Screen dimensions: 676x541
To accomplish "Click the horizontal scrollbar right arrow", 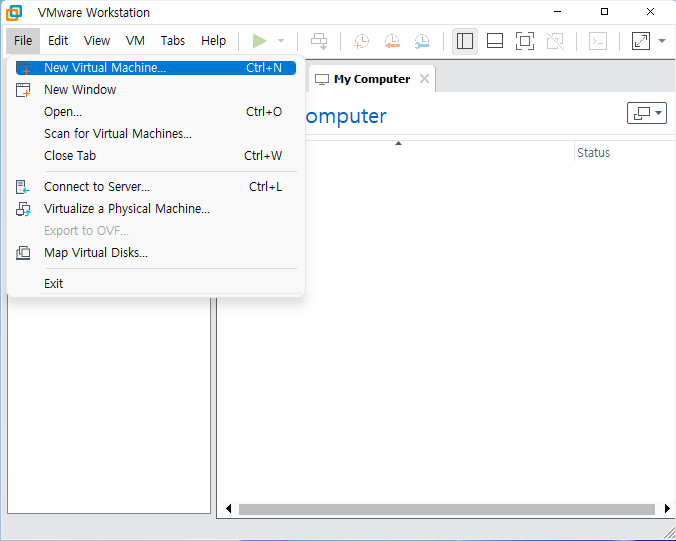I will 667,509.
